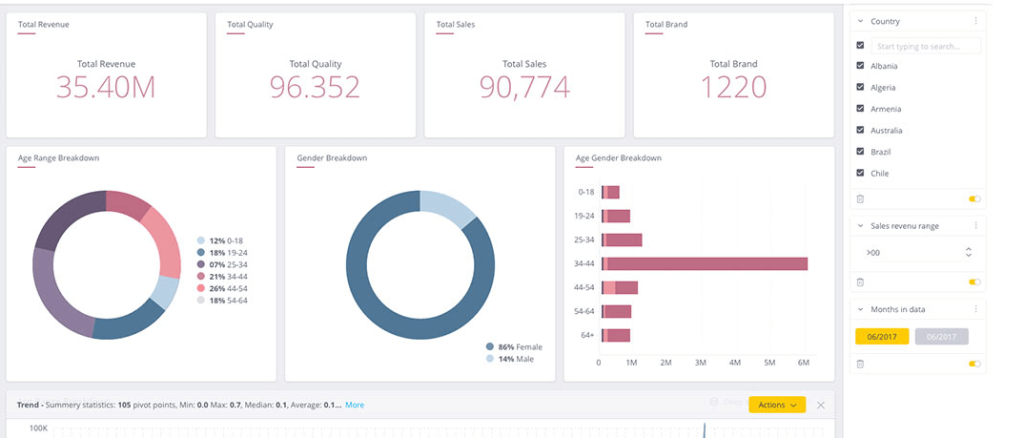Uncheck the Armenia country checkbox

860,109
